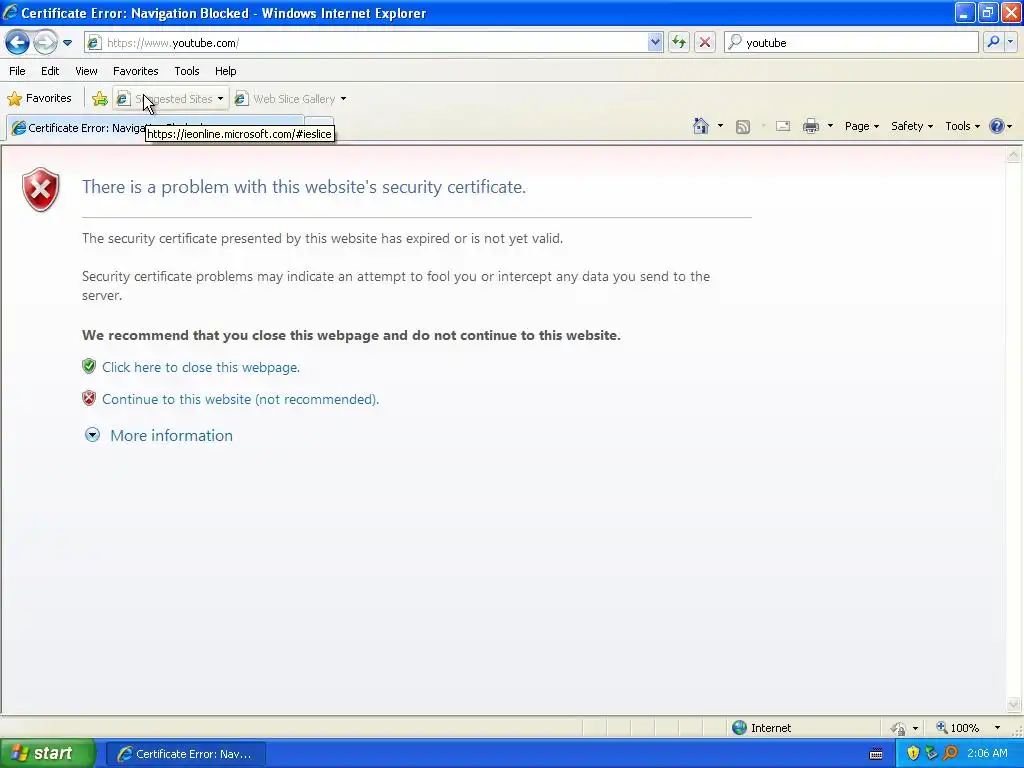Screen dimensions: 1024x768
Task: Click the Forward navigation arrow
Action: pos(44,43)
